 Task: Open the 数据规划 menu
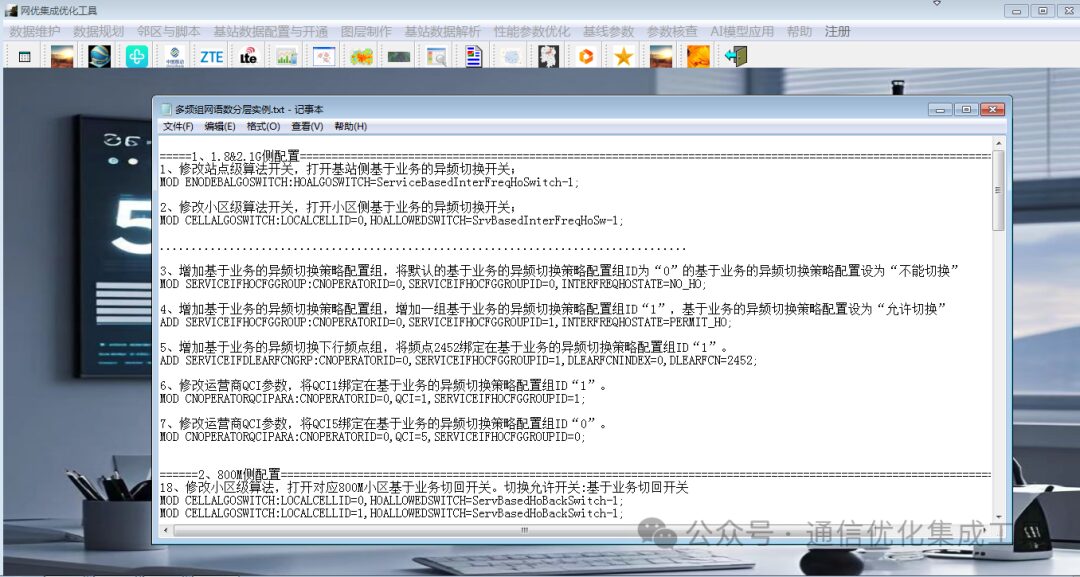(x=98, y=32)
